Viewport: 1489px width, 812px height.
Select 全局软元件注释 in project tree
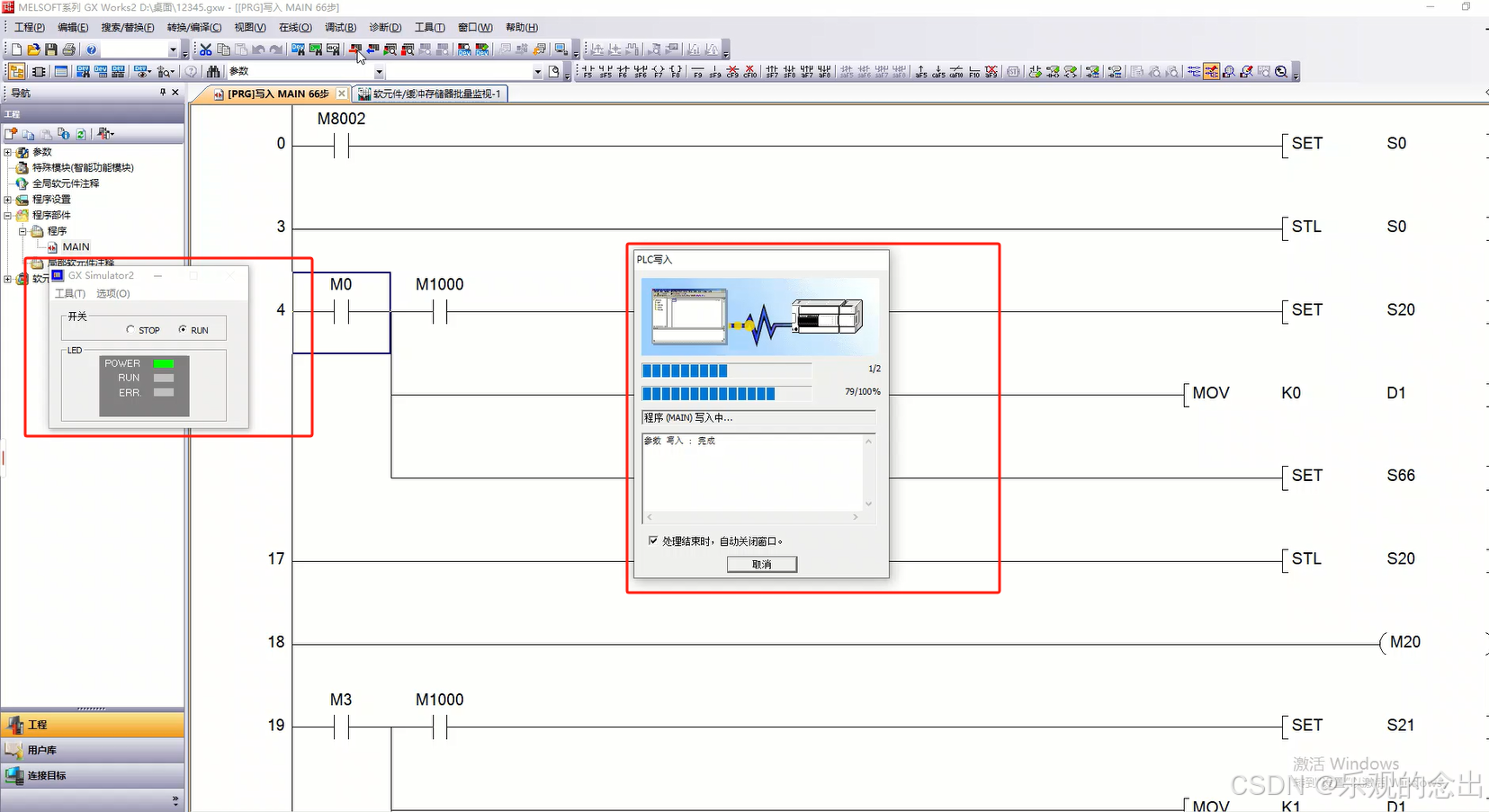point(66,183)
